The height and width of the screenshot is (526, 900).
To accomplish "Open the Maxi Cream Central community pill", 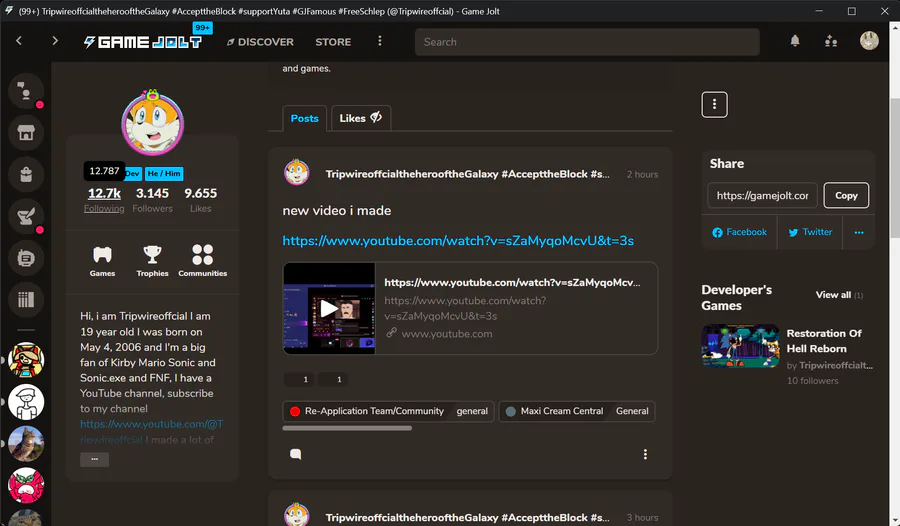I will tap(554, 411).
